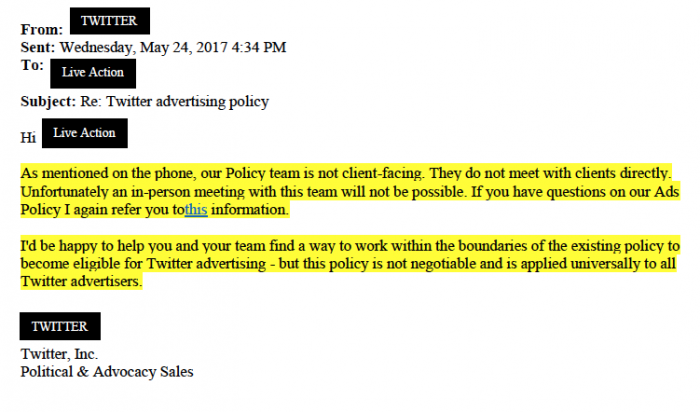This screenshot has height=412, width=700.
Task: Click the Live Action box after Hi
Action: 85,133
